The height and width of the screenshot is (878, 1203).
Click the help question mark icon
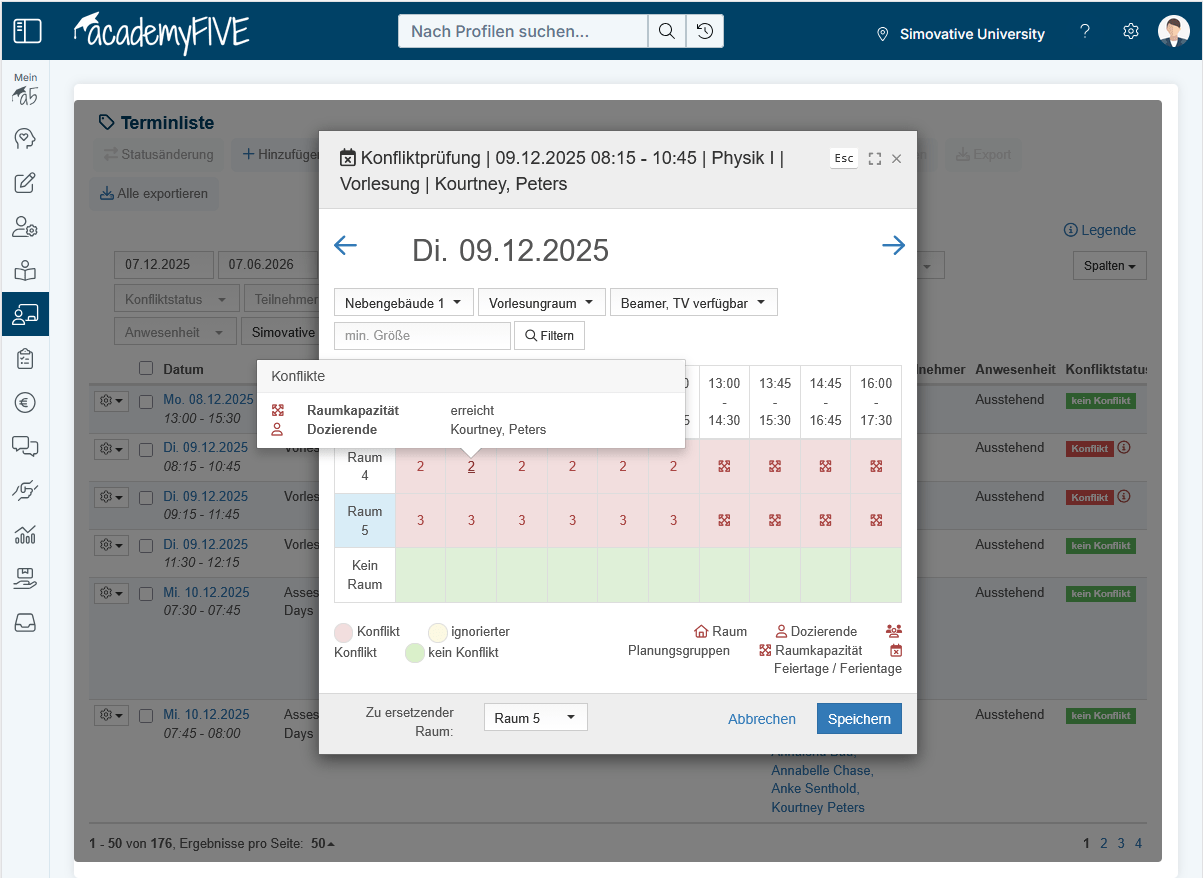point(1085,31)
